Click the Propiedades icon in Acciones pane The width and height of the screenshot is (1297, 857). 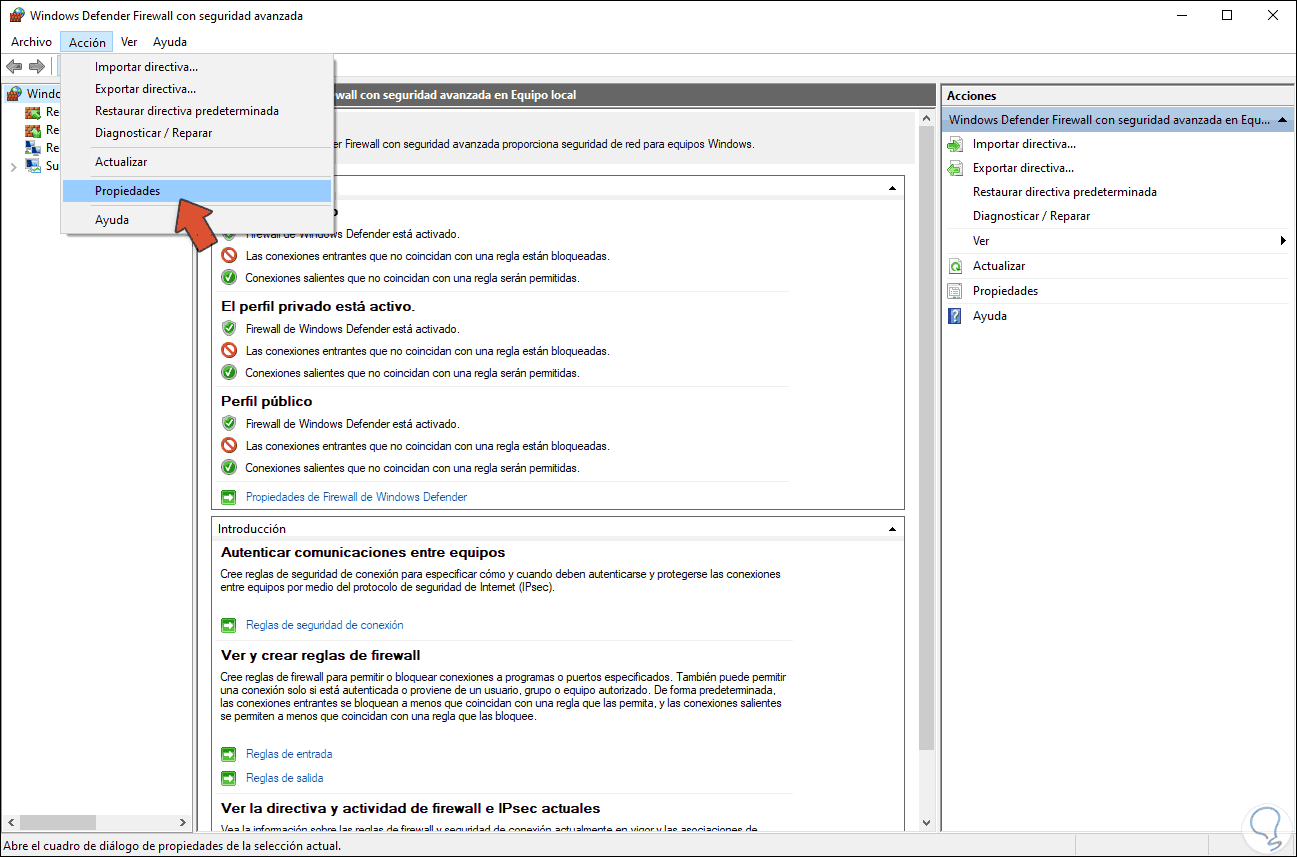click(954, 291)
